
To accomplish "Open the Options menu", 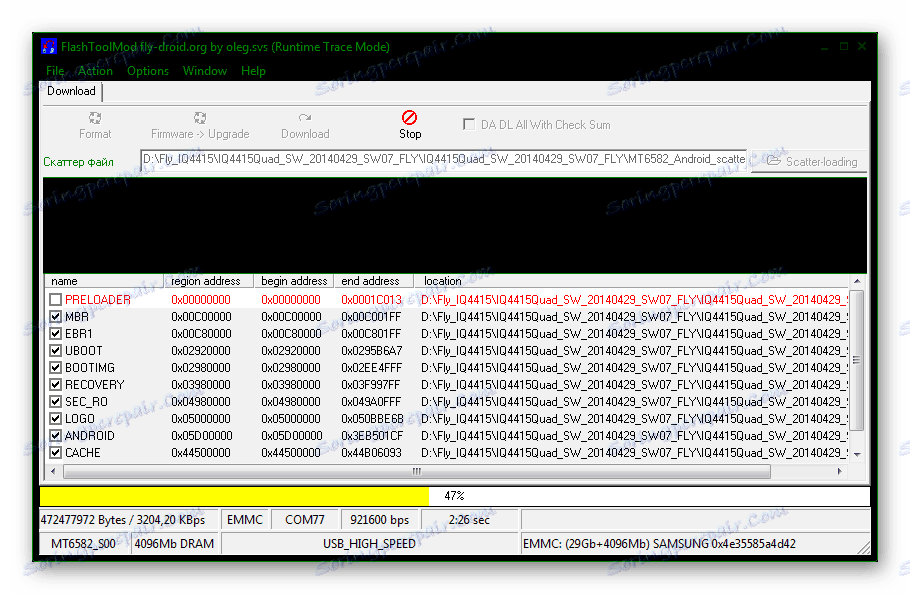I will pyautogui.click(x=148, y=71).
